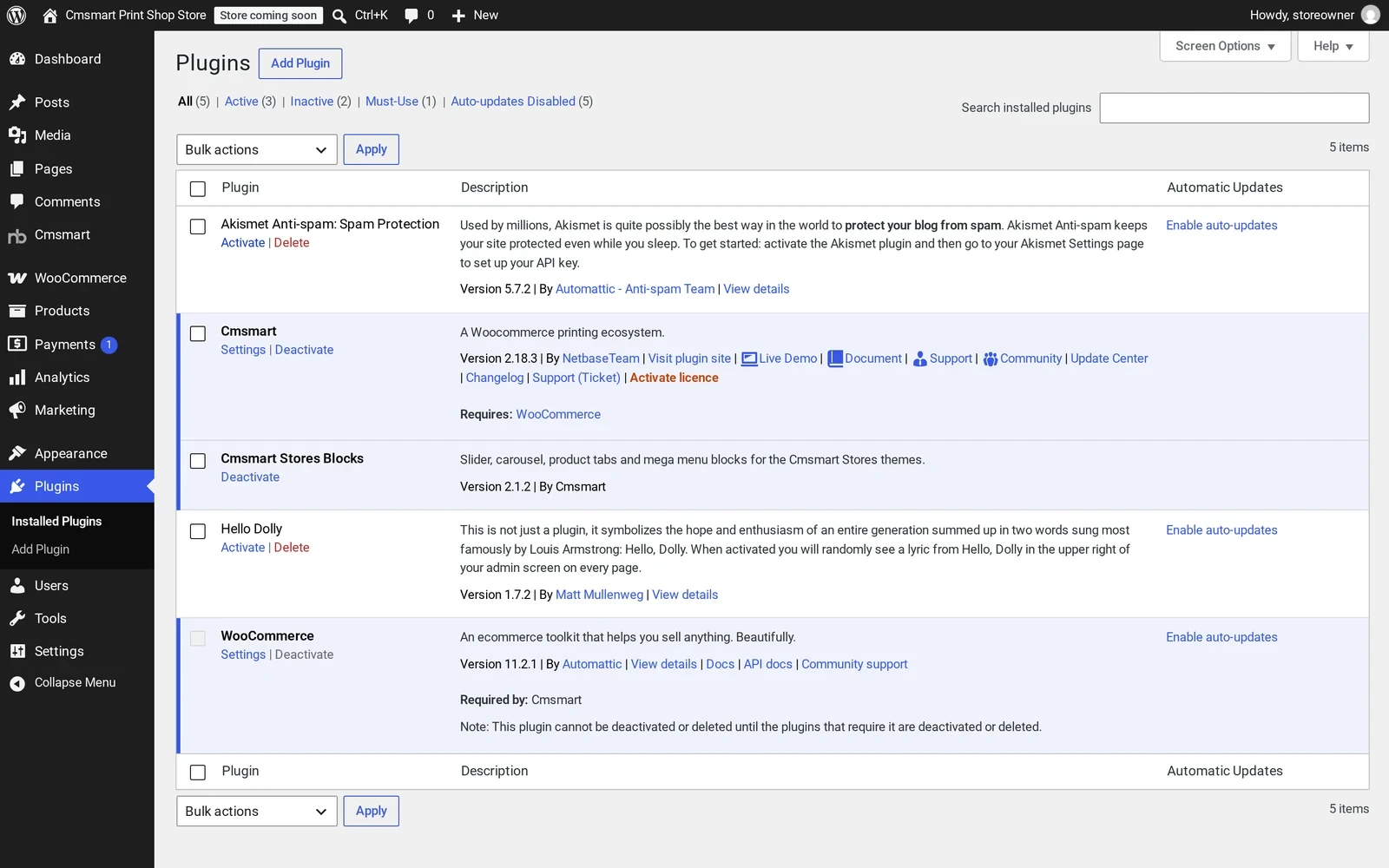Click the Appearance paintbrush icon
The height and width of the screenshot is (868, 1389).
tap(17, 453)
